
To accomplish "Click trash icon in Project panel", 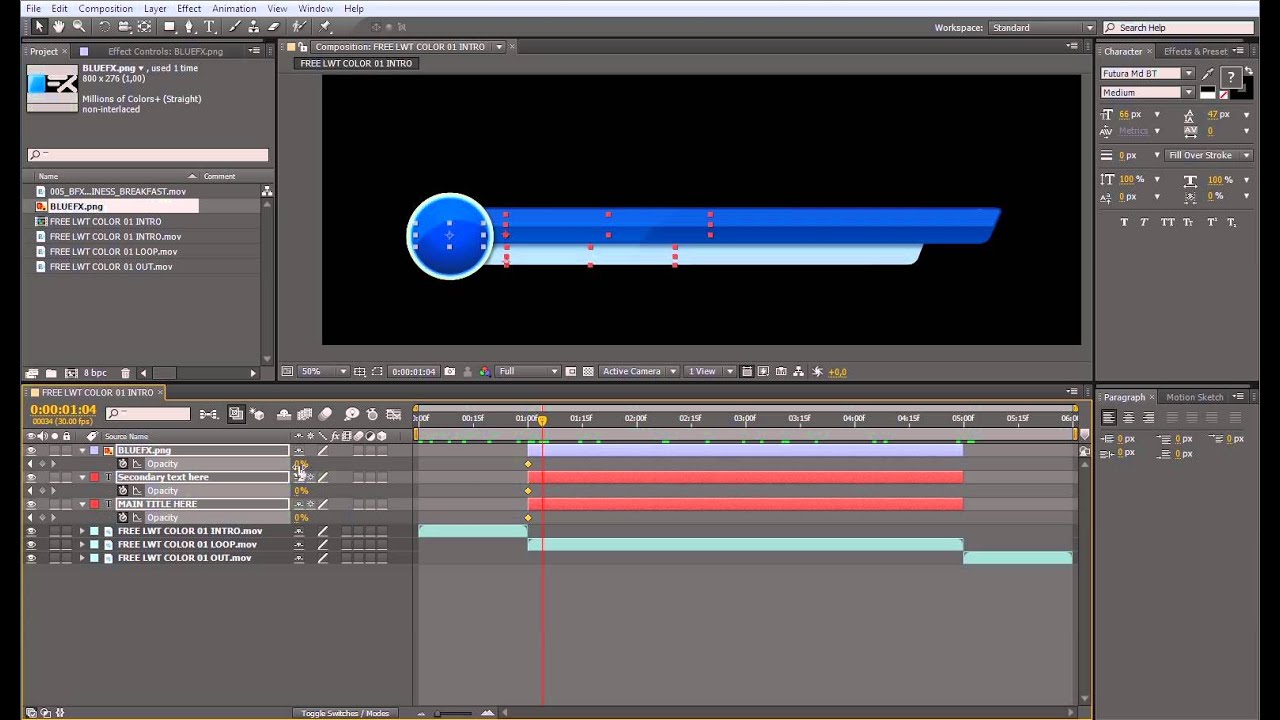I will click(x=125, y=373).
